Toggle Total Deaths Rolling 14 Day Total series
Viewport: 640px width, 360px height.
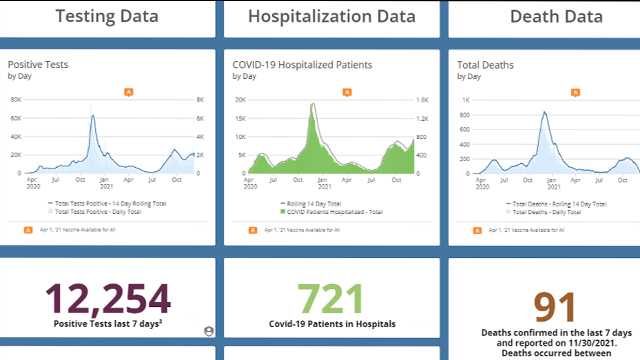(x=556, y=204)
